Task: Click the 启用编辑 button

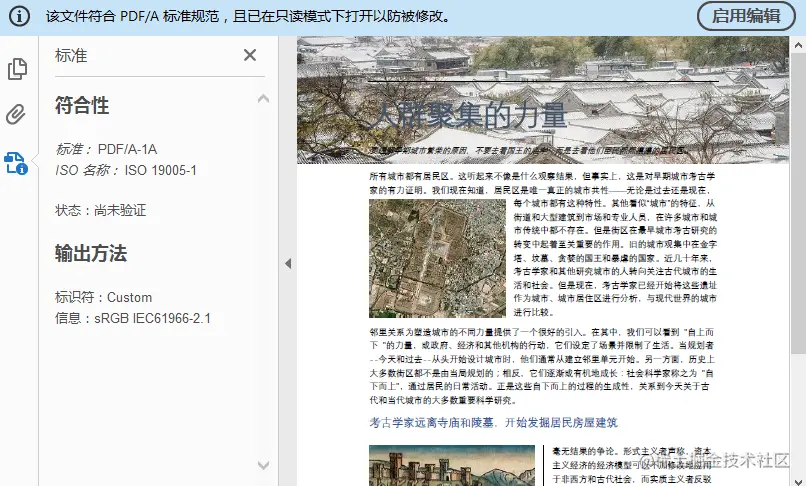Action: click(746, 16)
